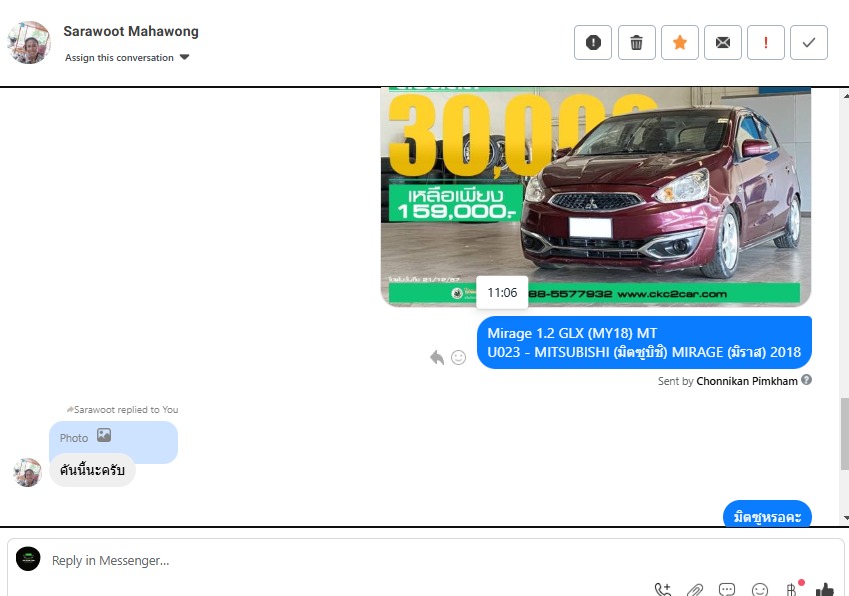Open emoji picker in reply bar

click(760, 590)
